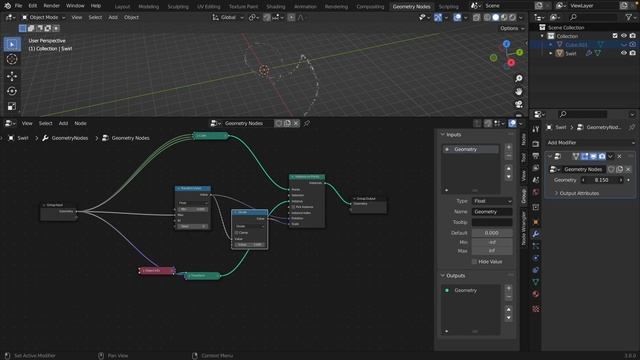
Task: Open node editor Add menu
Action: pos(63,123)
